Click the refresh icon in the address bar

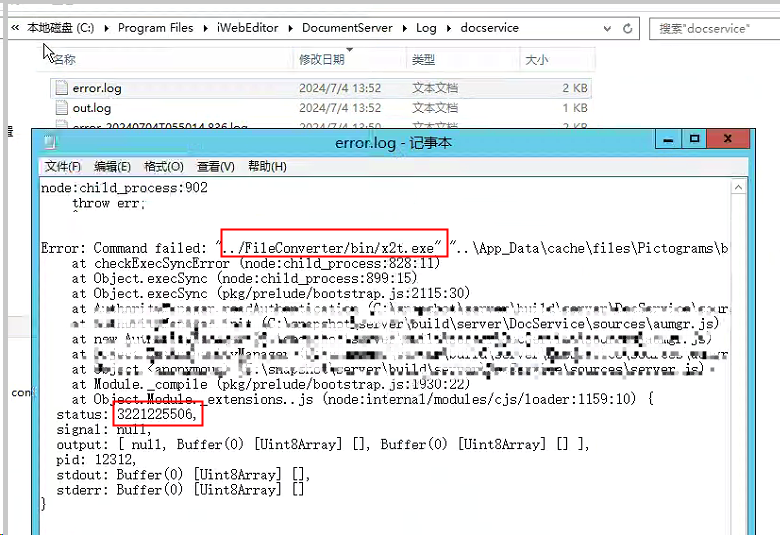(628, 28)
